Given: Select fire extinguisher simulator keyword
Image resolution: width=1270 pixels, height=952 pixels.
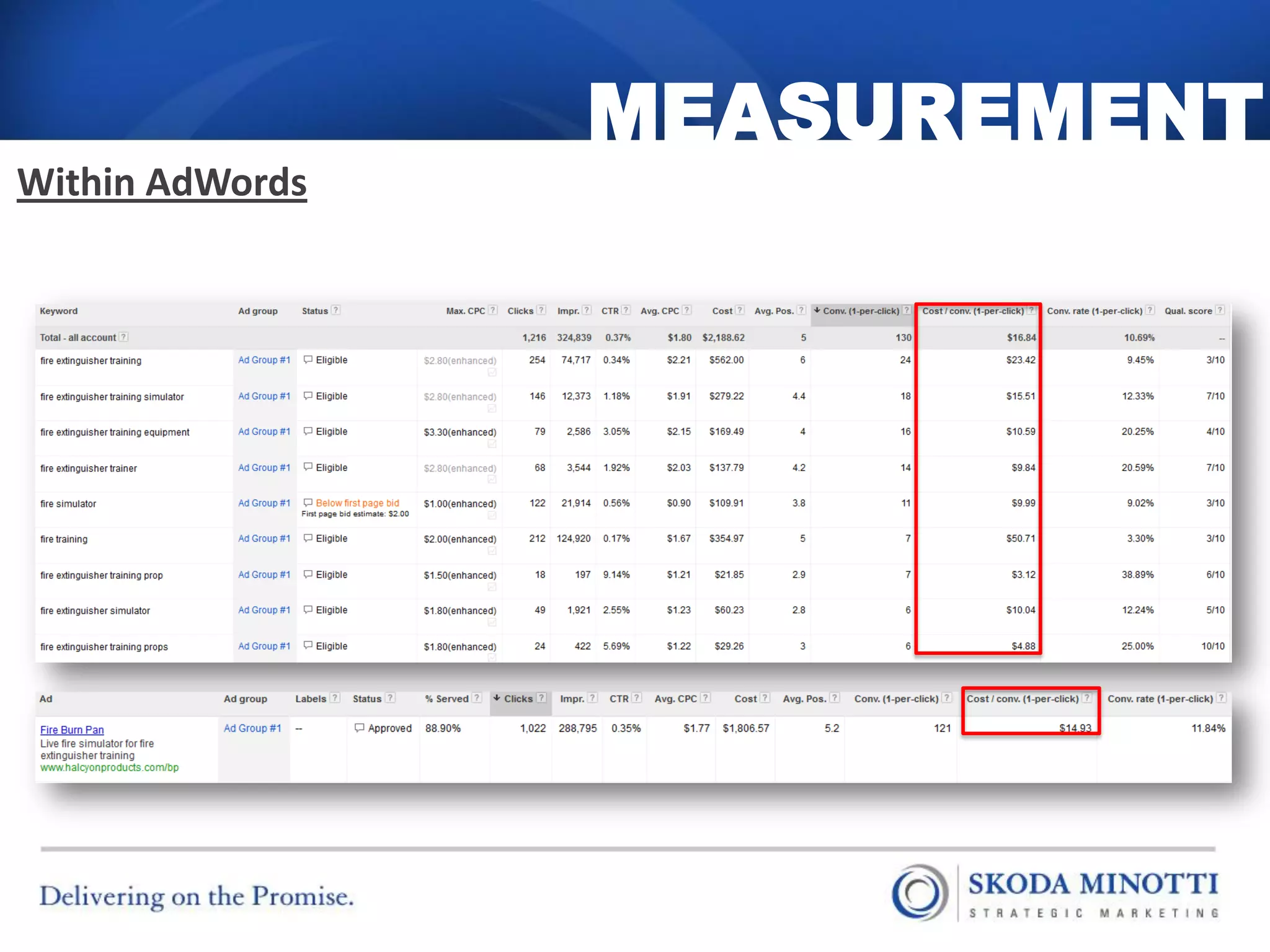Looking at the screenshot, I should (95, 610).
